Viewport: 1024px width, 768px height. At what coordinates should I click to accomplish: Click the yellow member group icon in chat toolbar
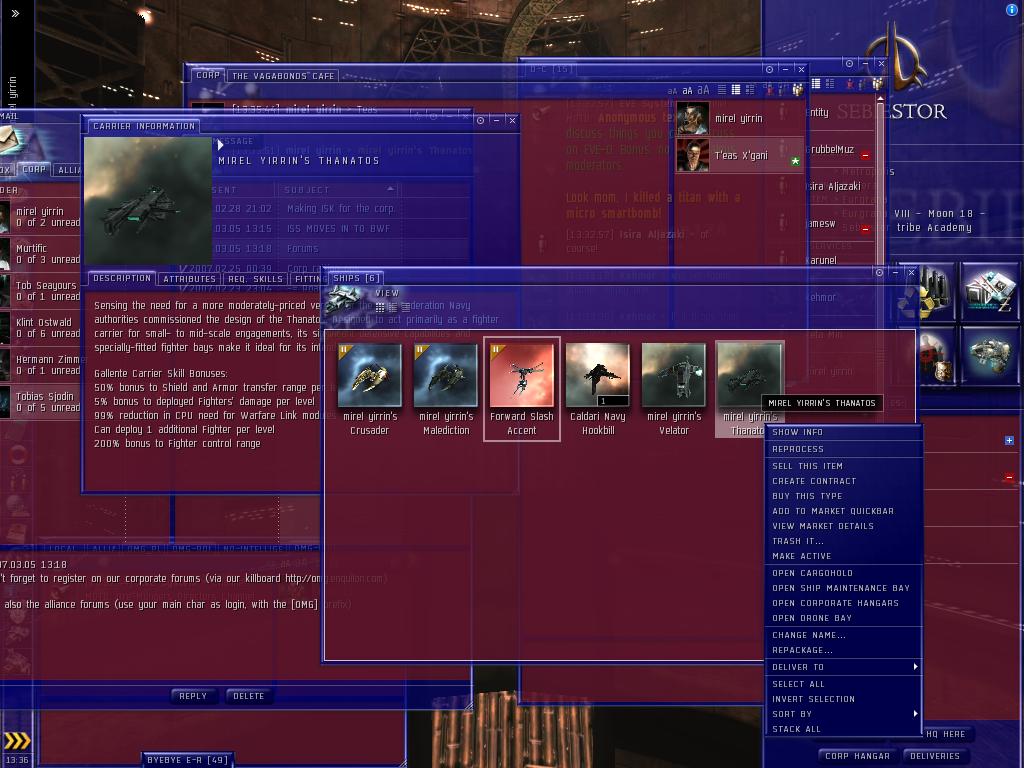tap(797, 89)
